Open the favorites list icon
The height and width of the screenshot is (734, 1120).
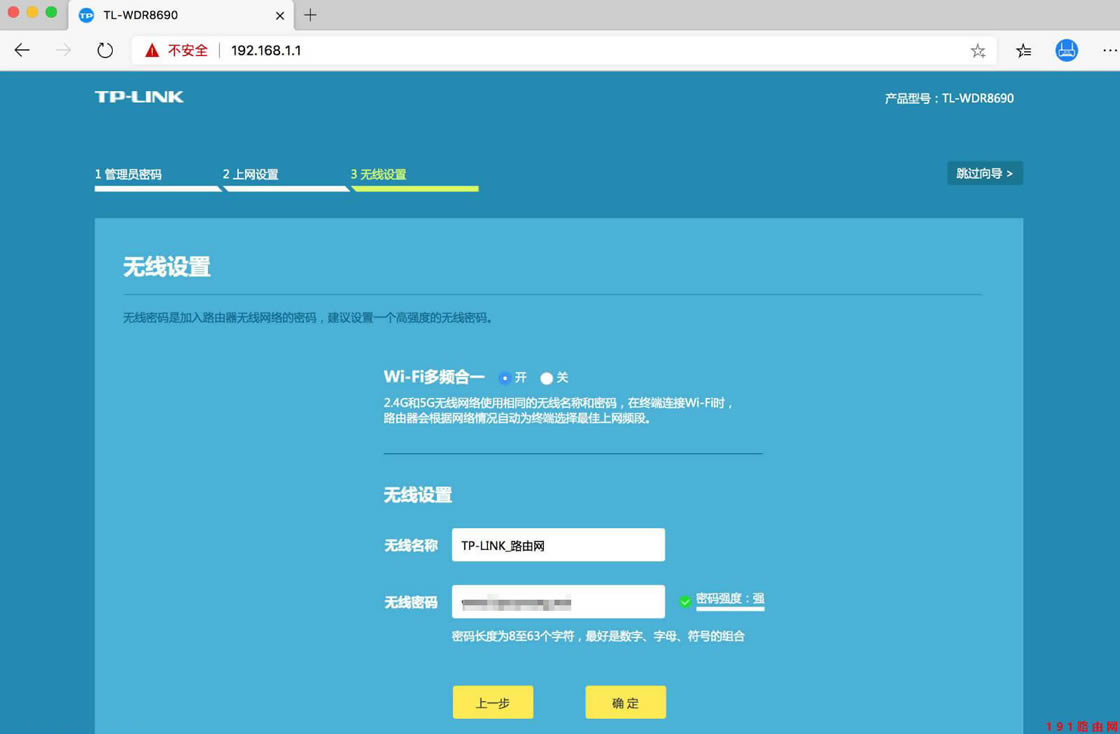[1022, 49]
